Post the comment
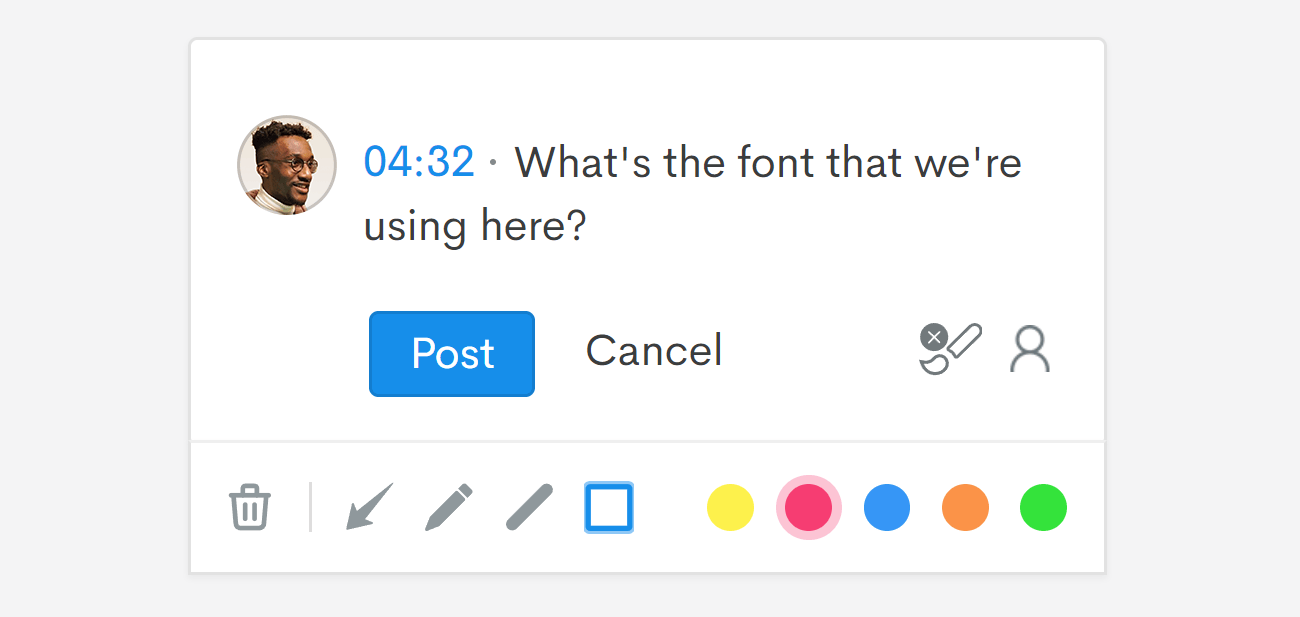Image resolution: width=1300 pixels, height=617 pixels. click(x=452, y=354)
